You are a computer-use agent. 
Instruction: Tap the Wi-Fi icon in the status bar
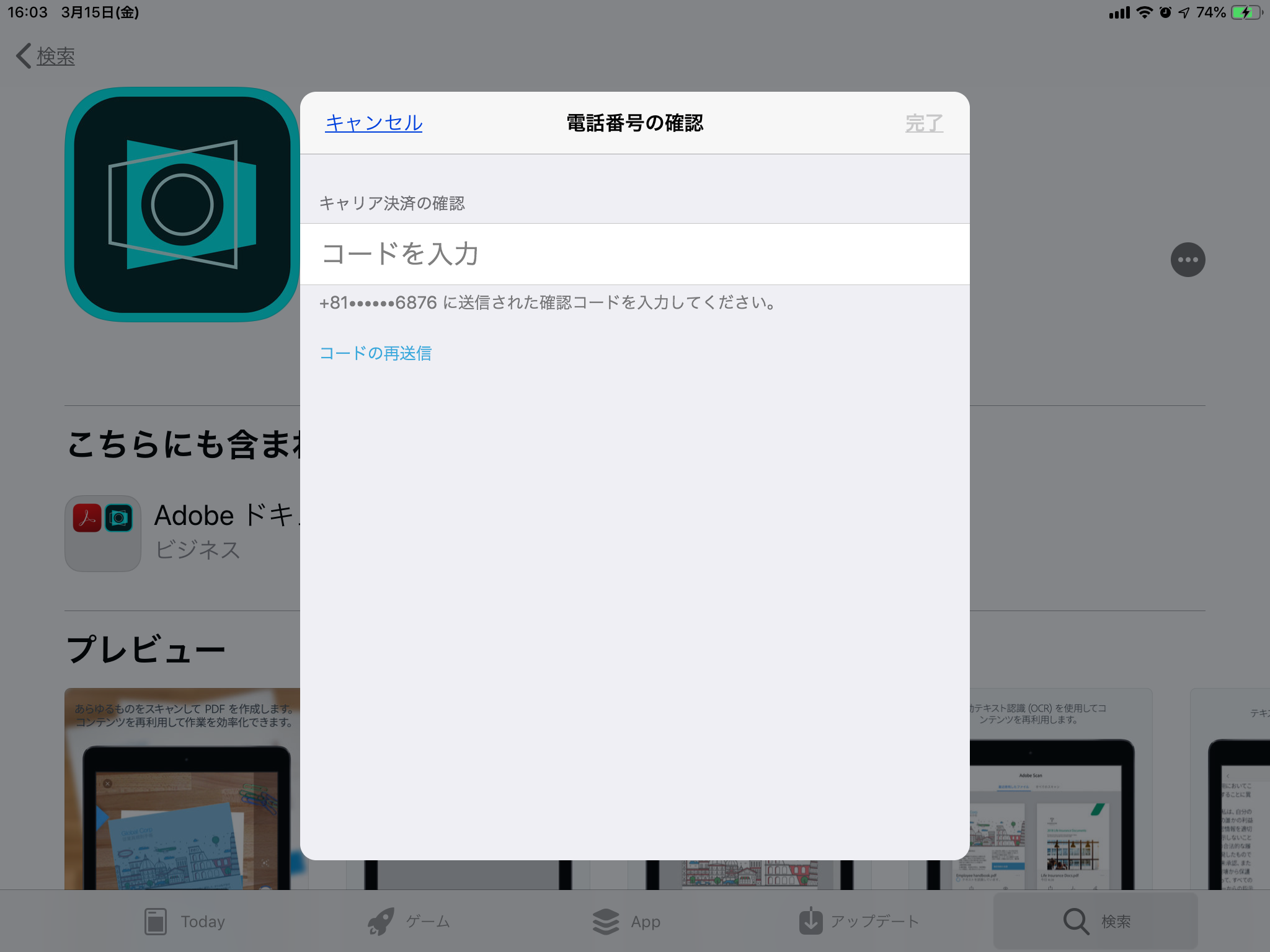tap(1145, 12)
